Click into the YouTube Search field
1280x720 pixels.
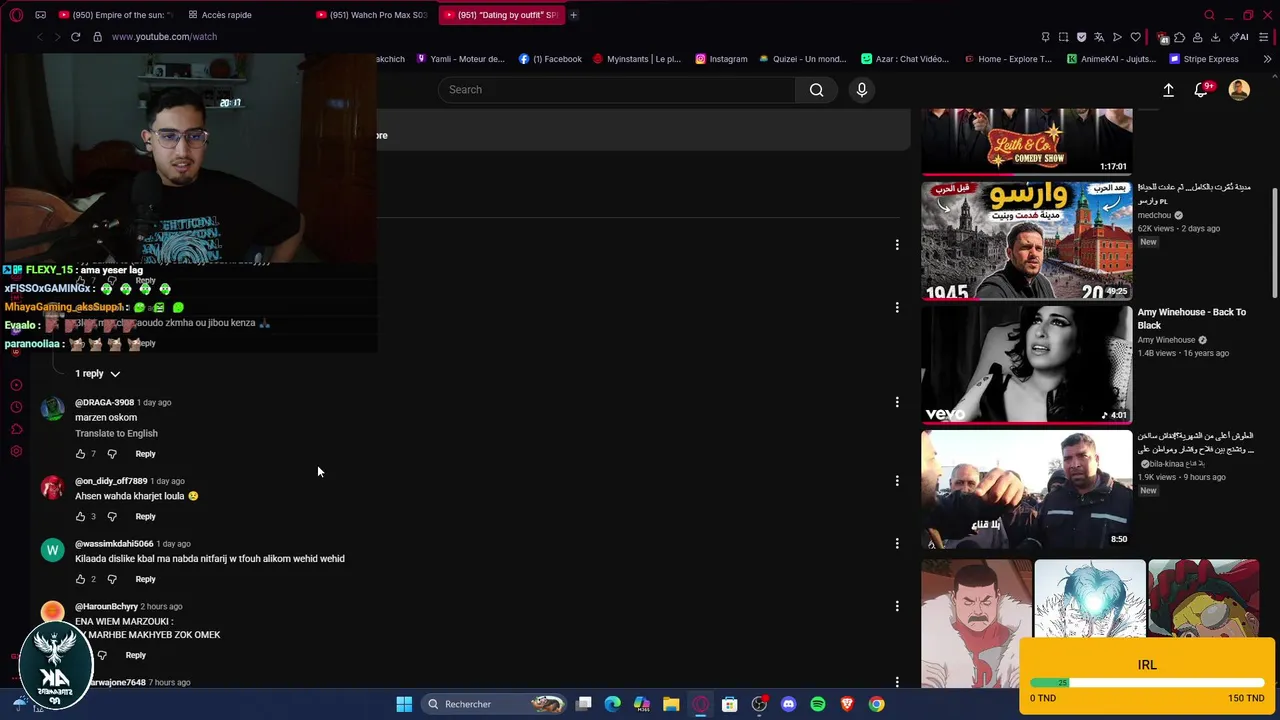click(617, 90)
